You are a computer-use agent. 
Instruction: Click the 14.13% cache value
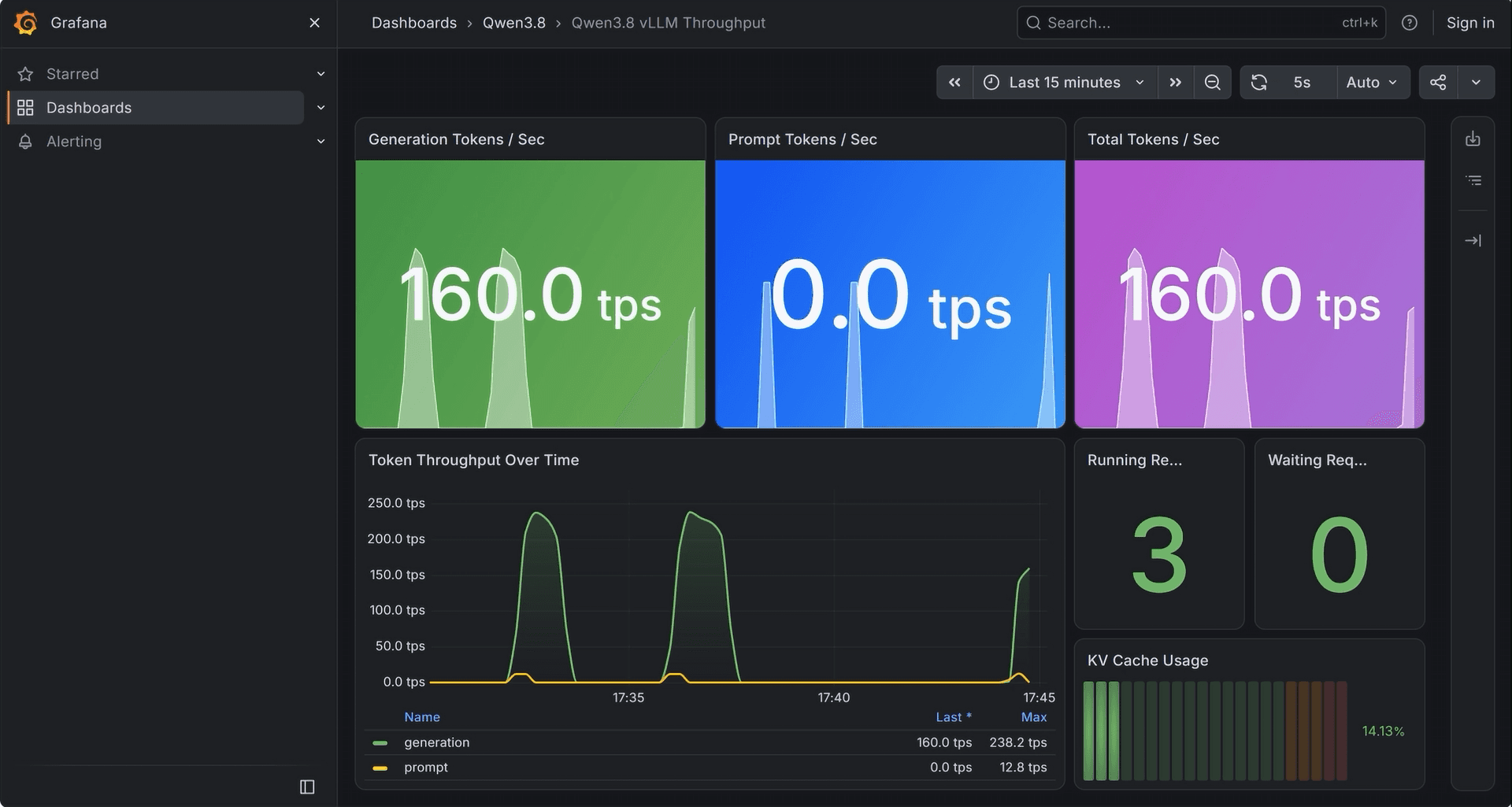pos(1383,731)
